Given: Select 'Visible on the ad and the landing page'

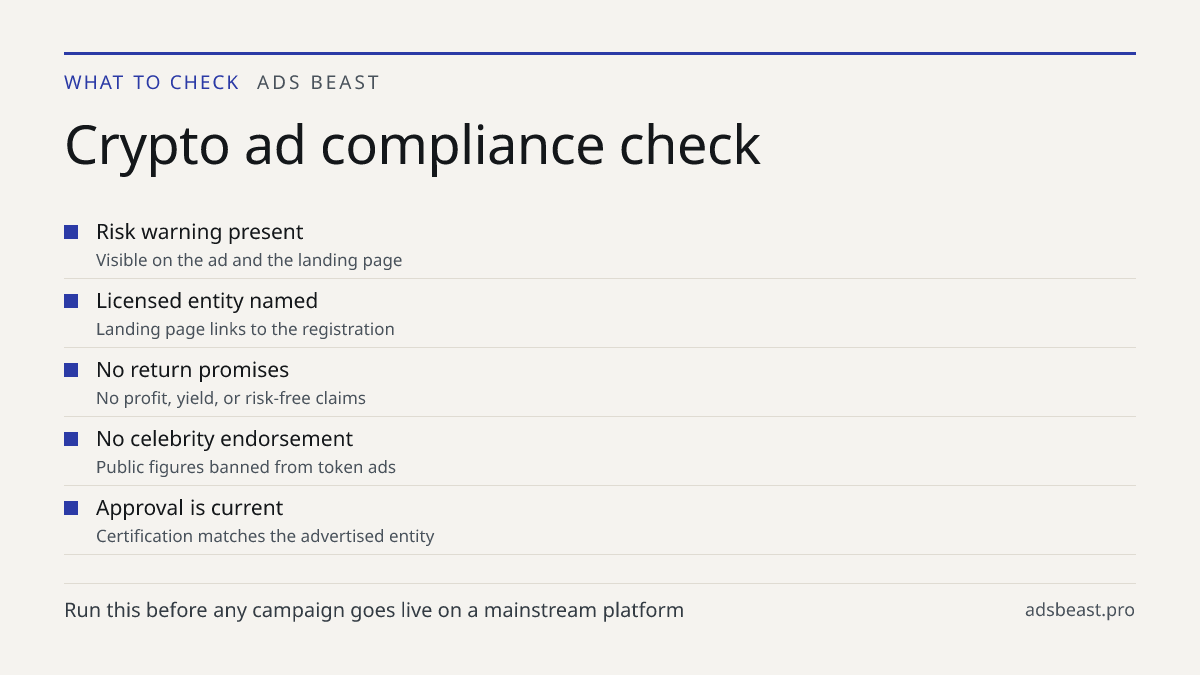Looking at the screenshot, I should pyautogui.click(x=249, y=260).
